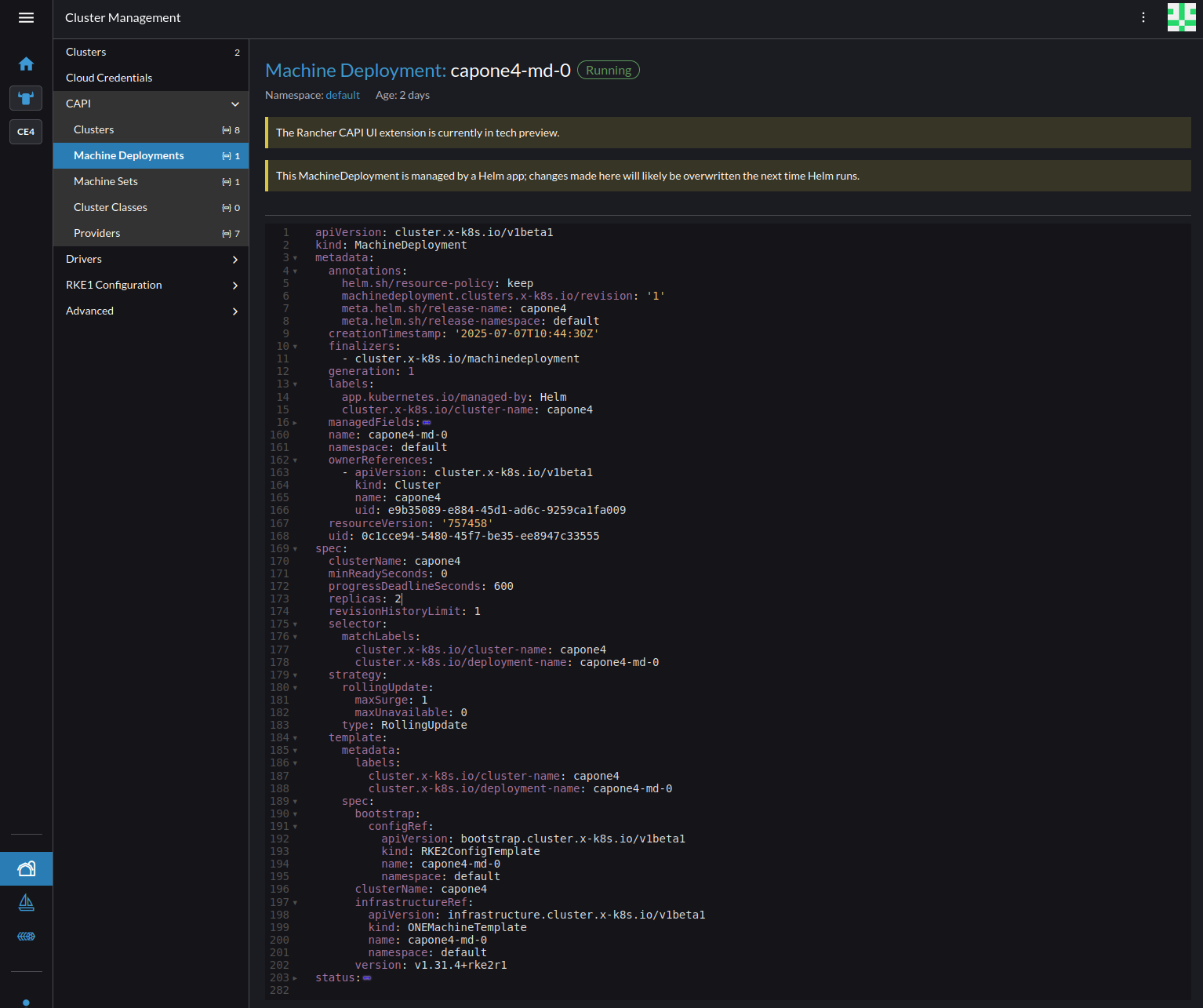Expand the managedFields fold on line 16
The height and width of the screenshot is (1008, 1203).
point(295,423)
